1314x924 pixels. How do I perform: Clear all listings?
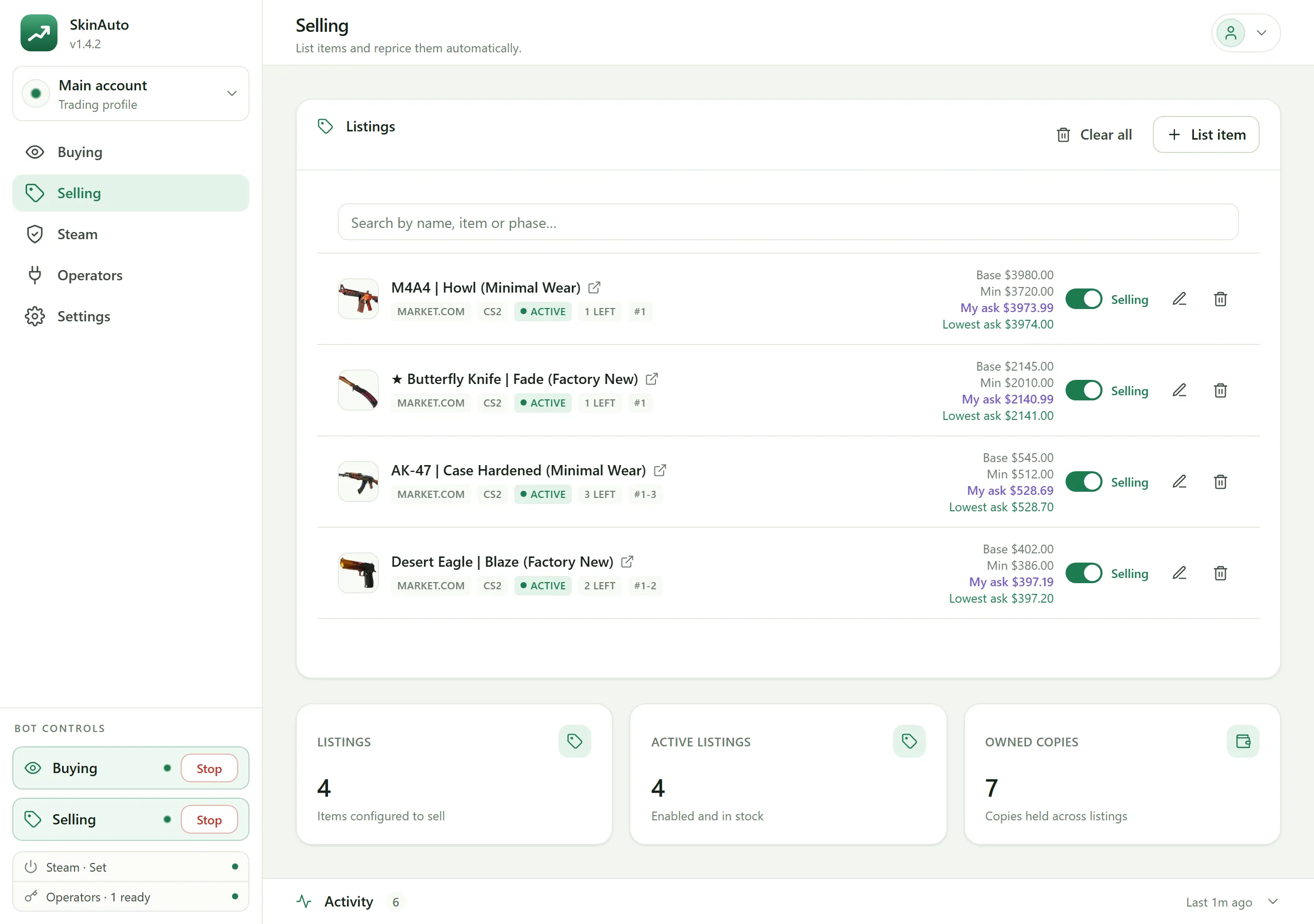1094,135
